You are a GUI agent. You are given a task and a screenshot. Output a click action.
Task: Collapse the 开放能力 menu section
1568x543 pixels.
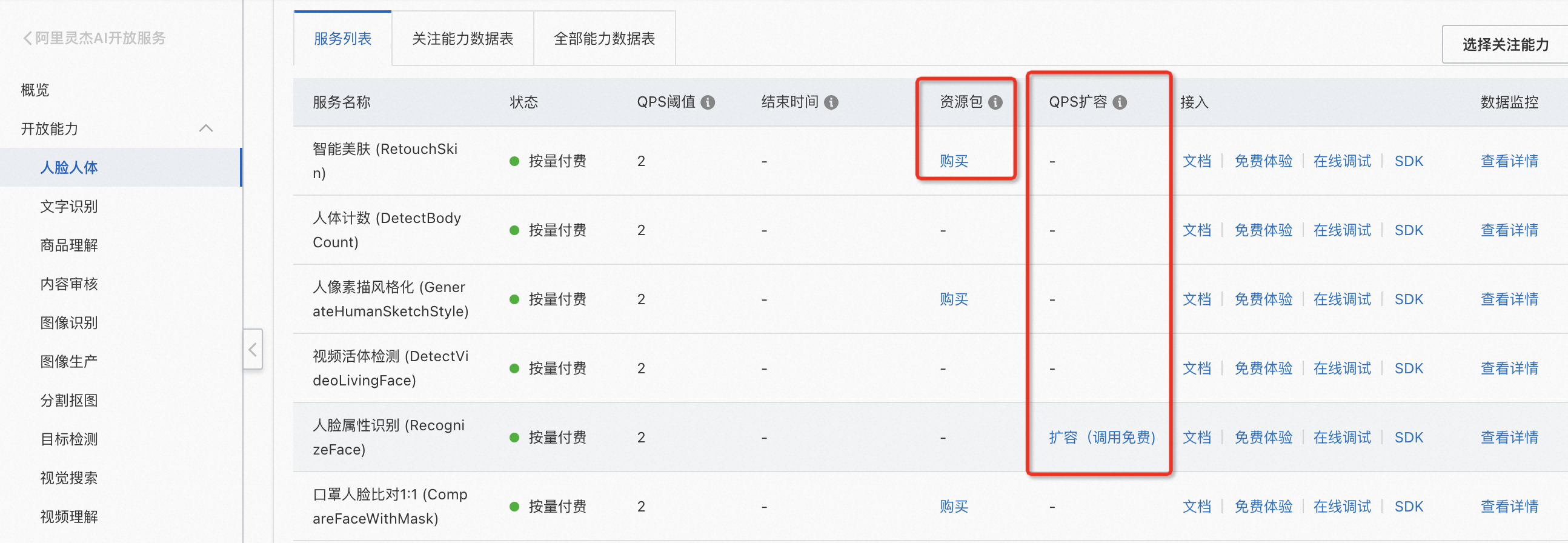206,128
